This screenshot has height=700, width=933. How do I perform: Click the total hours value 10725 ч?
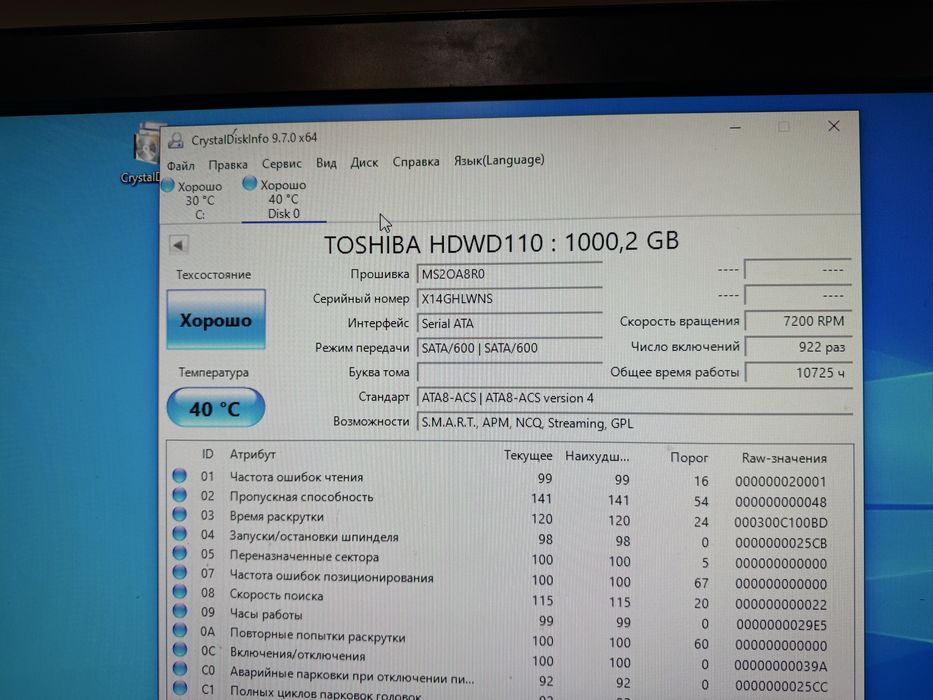point(798,373)
